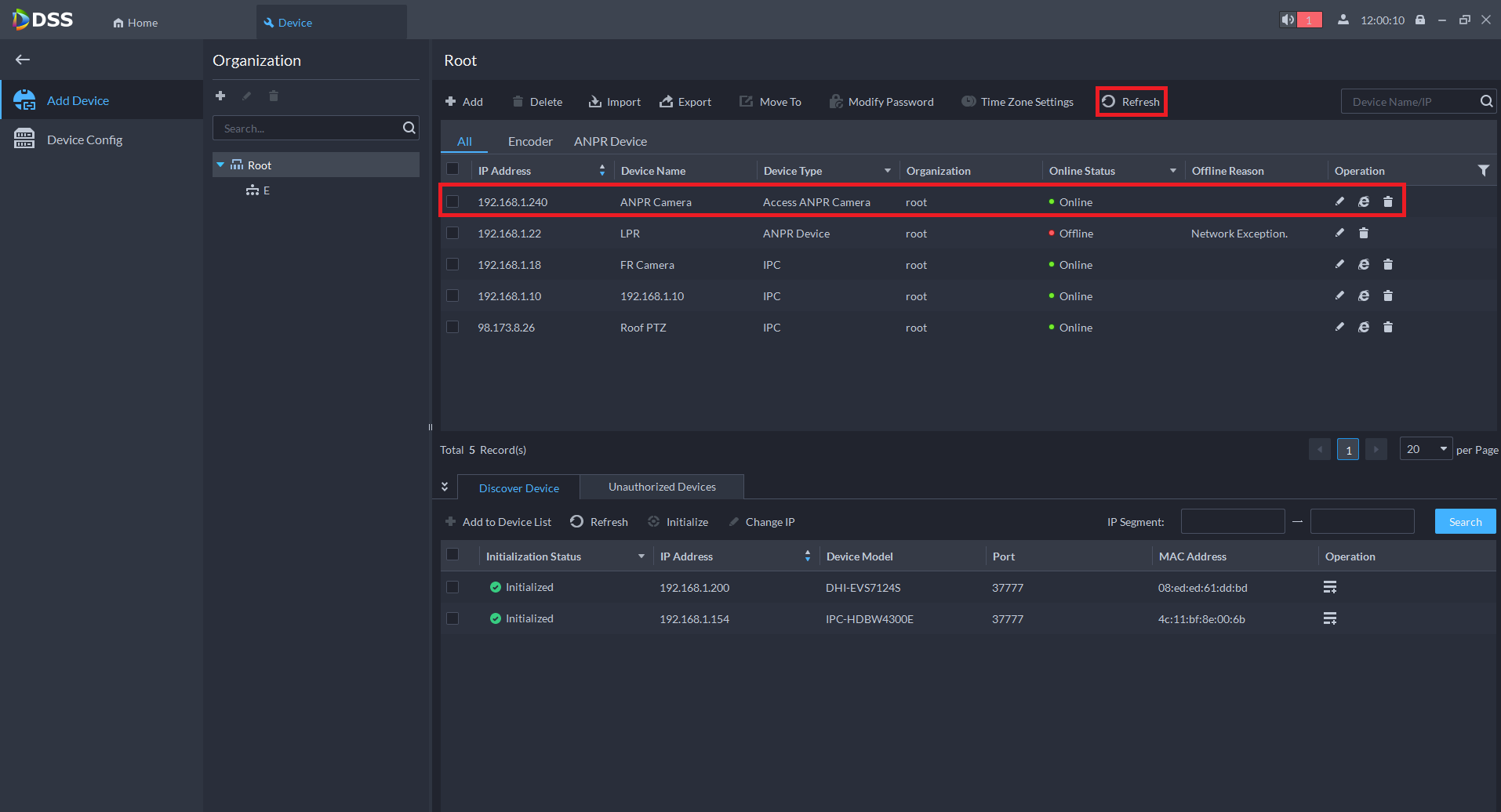Delete the Roof PTZ device via trash icon
This screenshot has width=1501, height=812.
click(x=1387, y=327)
